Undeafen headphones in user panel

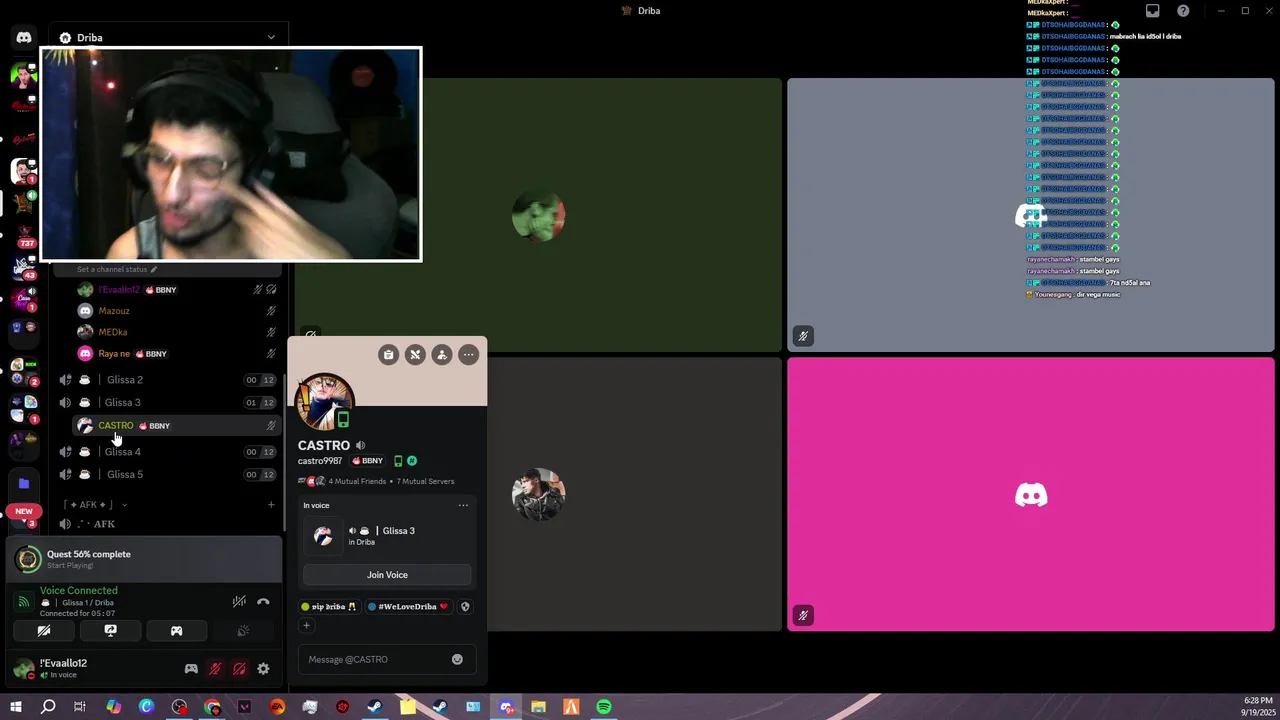[x=239, y=669]
